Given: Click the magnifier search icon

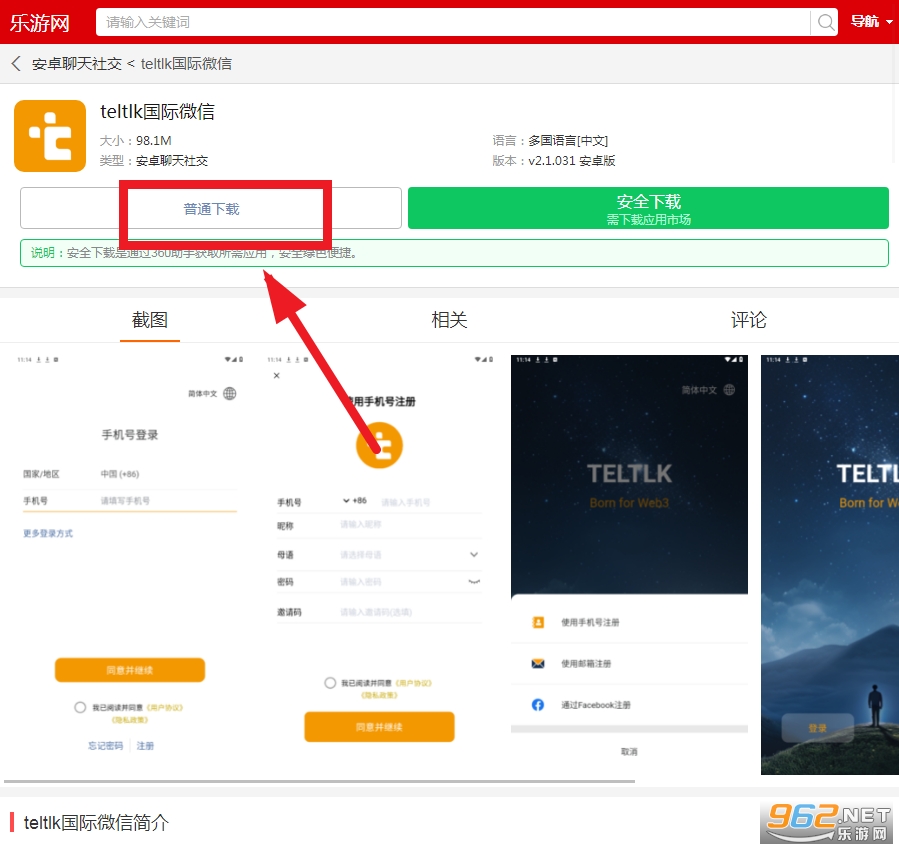Looking at the screenshot, I should pos(825,22).
